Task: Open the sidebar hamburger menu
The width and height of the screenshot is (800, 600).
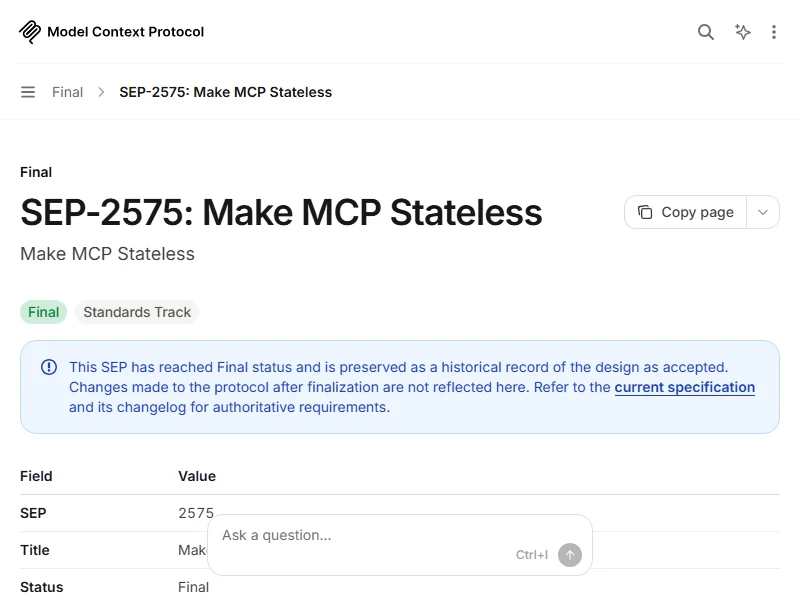Action: point(28,92)
